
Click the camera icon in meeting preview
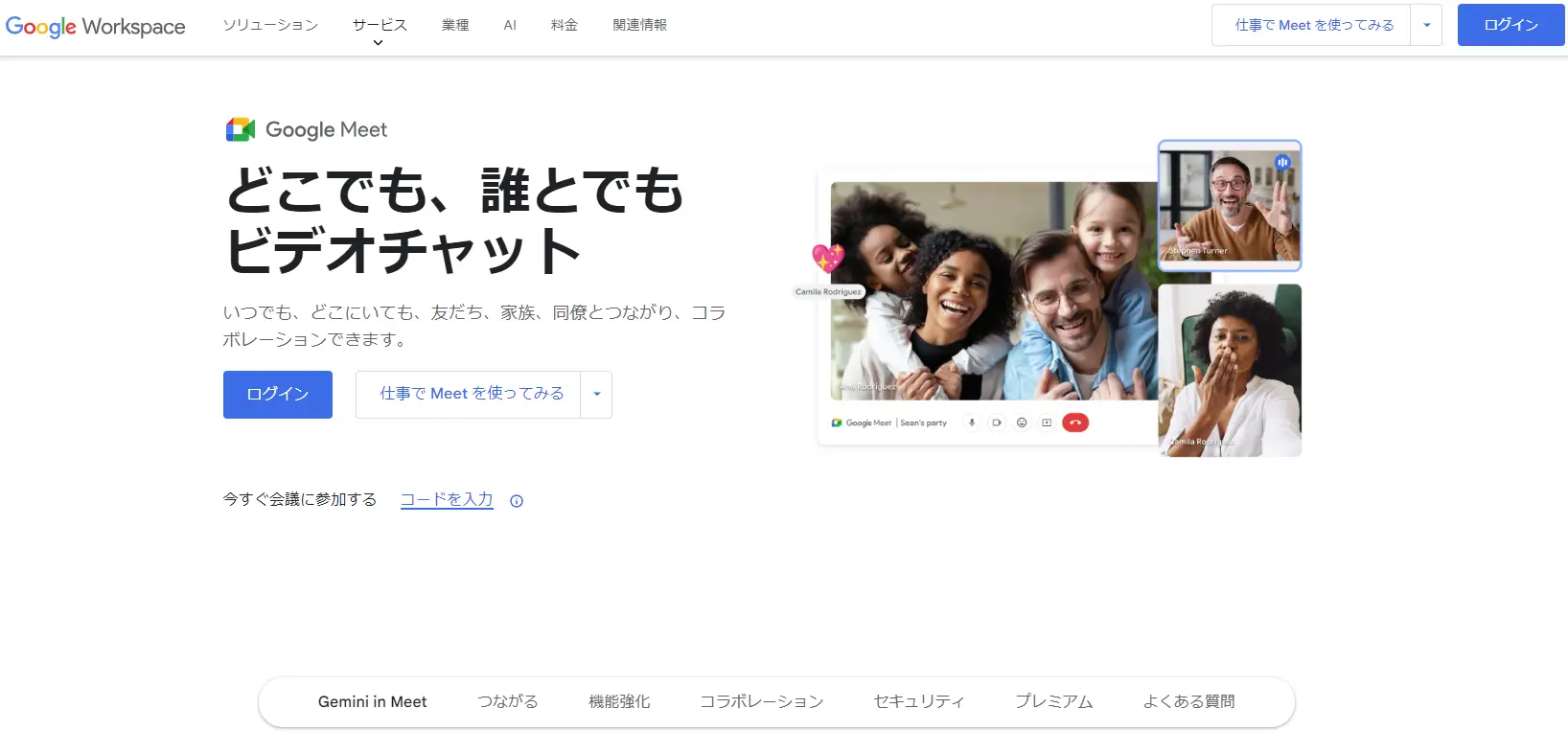[x=997, y=423]
